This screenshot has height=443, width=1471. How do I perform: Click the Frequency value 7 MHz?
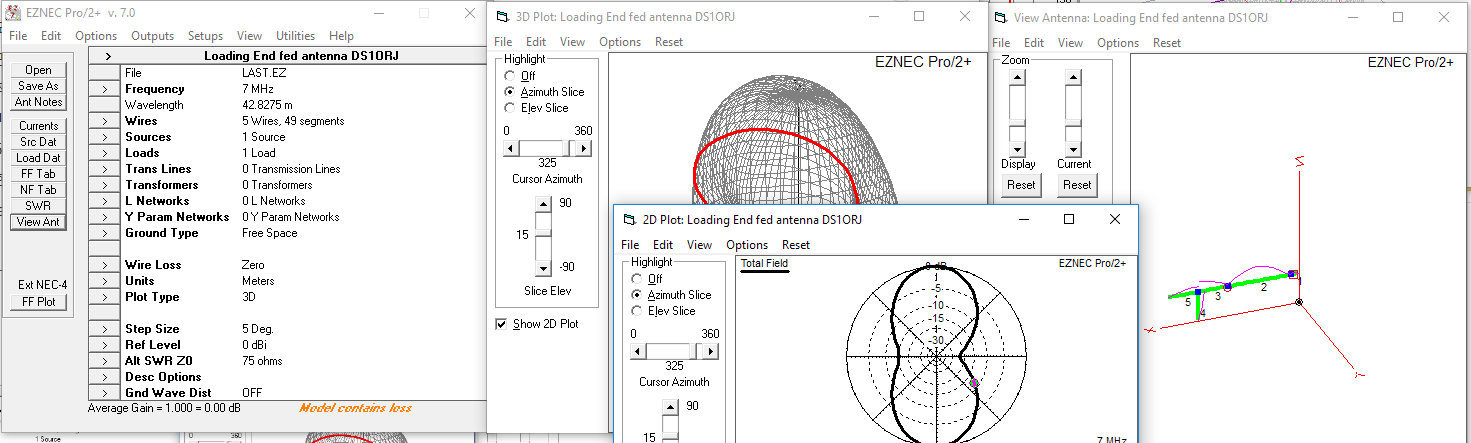259,89
